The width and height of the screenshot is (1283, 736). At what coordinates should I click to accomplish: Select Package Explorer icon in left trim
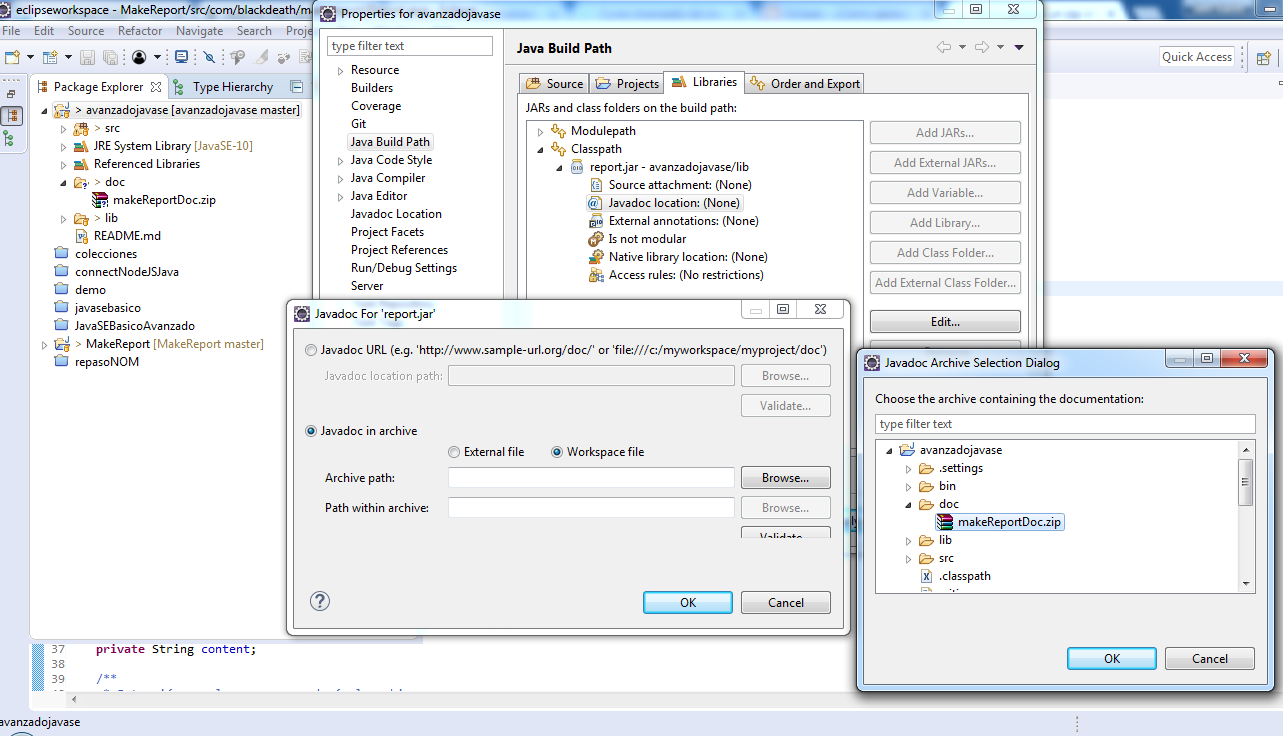point(12,116)
